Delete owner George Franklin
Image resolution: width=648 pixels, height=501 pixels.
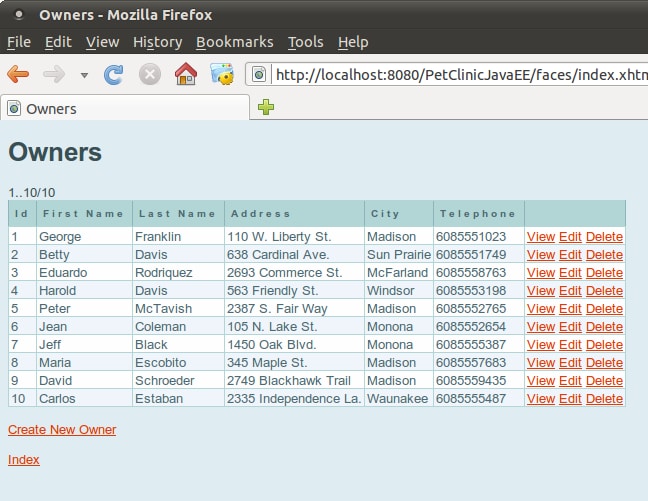tap(604, 237)
